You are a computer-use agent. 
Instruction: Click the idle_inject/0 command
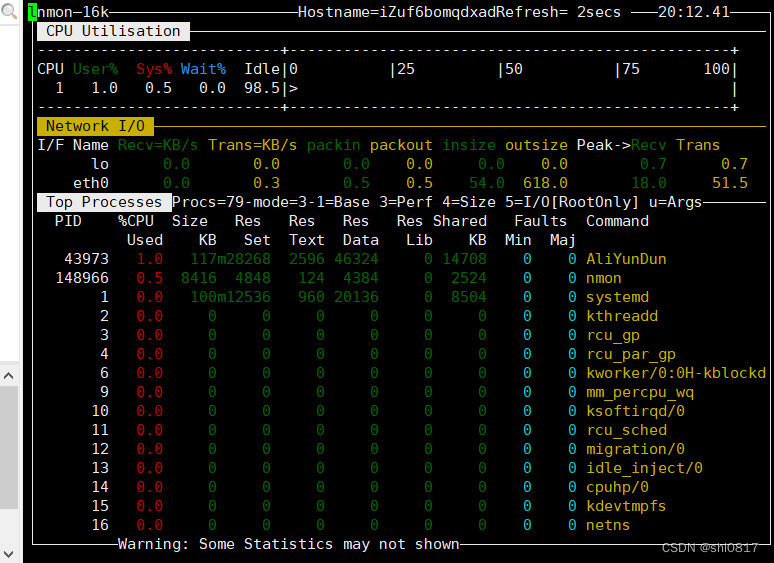point(644,468)
